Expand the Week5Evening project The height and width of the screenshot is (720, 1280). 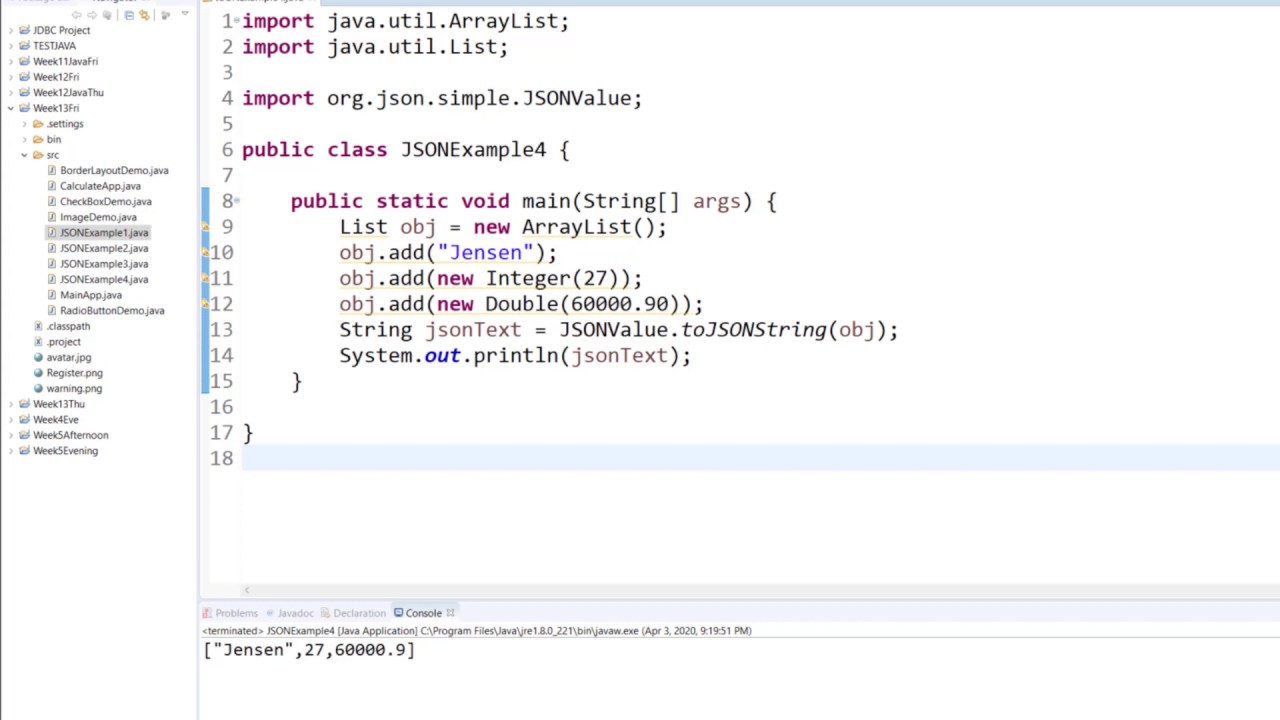(x=11, y=451)
